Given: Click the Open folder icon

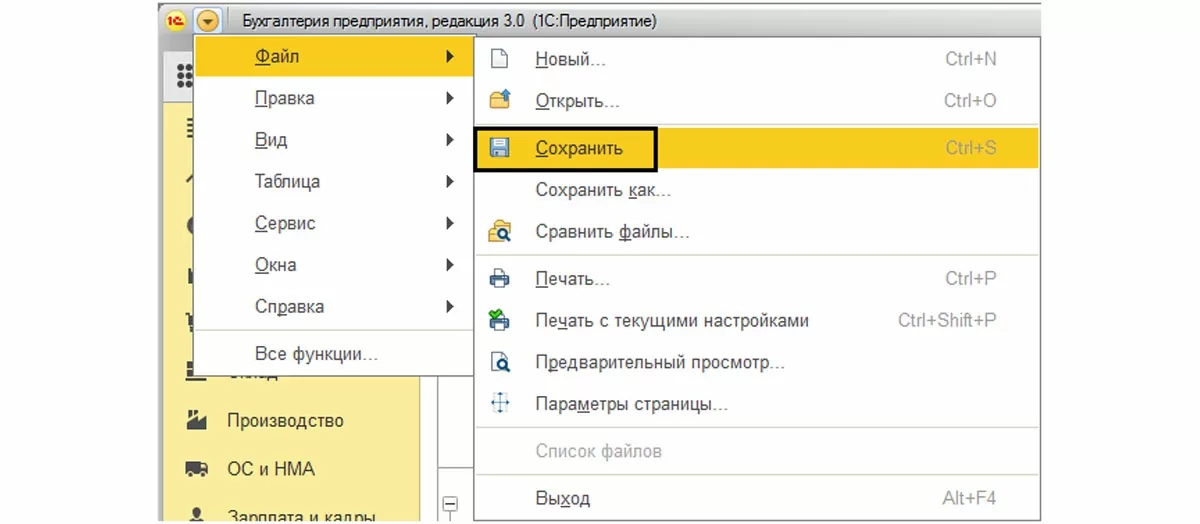Looking at the screenshot, I should pos(498,101).
